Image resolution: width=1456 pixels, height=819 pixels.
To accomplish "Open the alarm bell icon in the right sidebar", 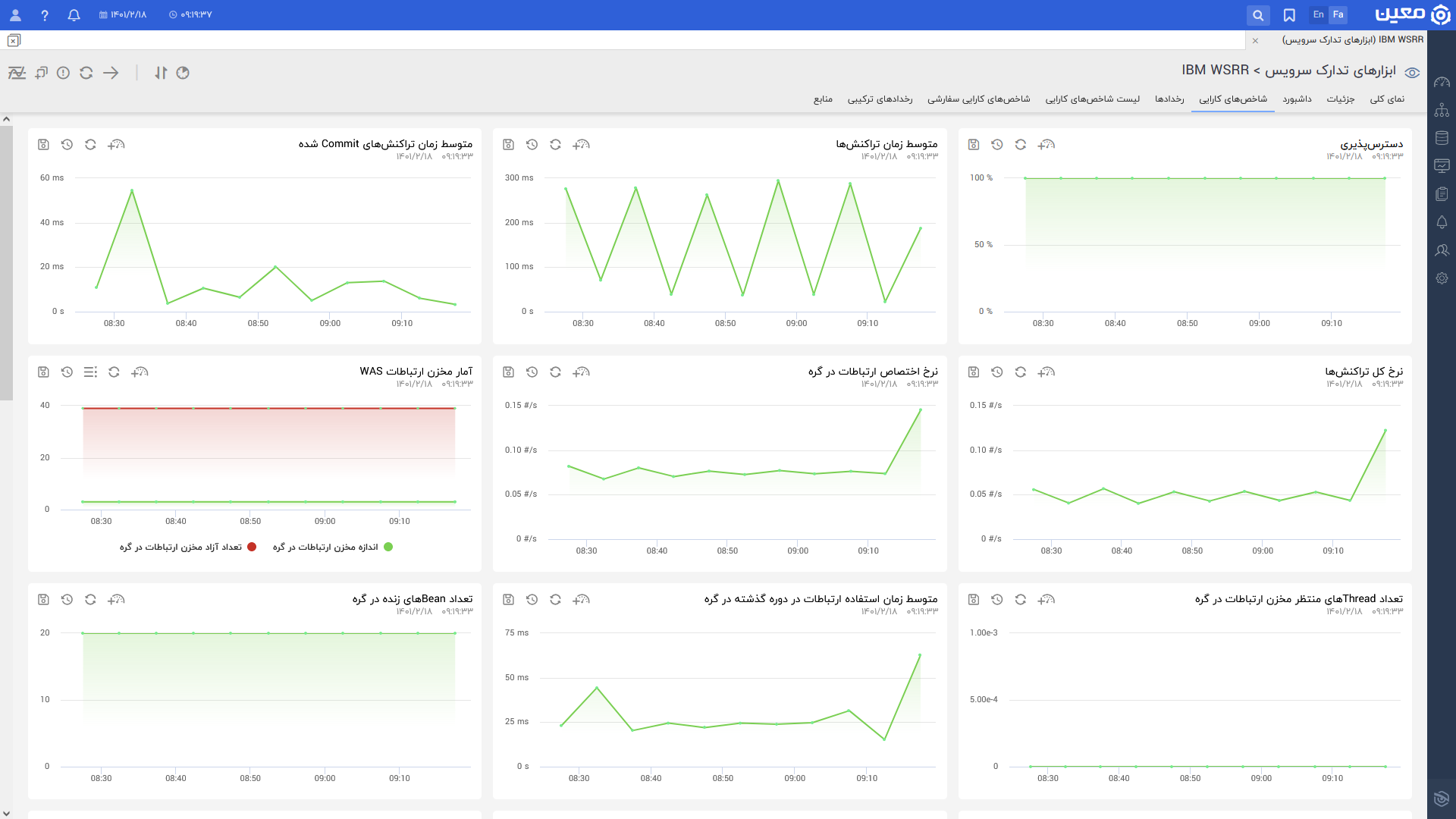I will 1442,222.
